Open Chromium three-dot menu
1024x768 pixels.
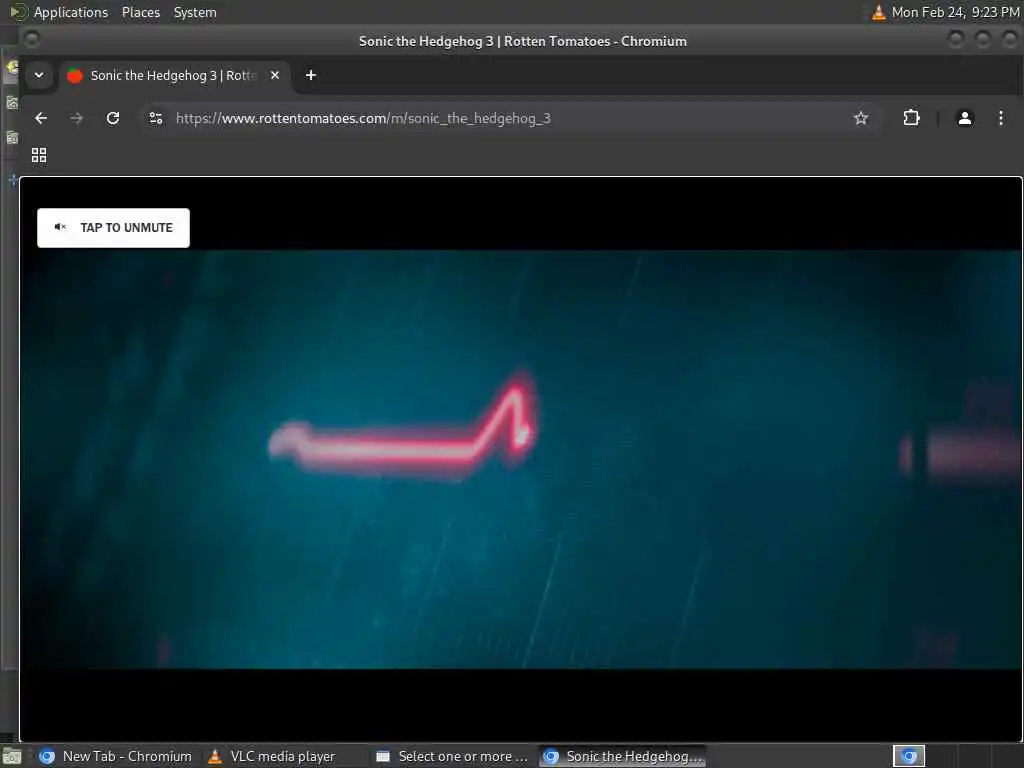pyautogui.click(x=1000, y=118)
